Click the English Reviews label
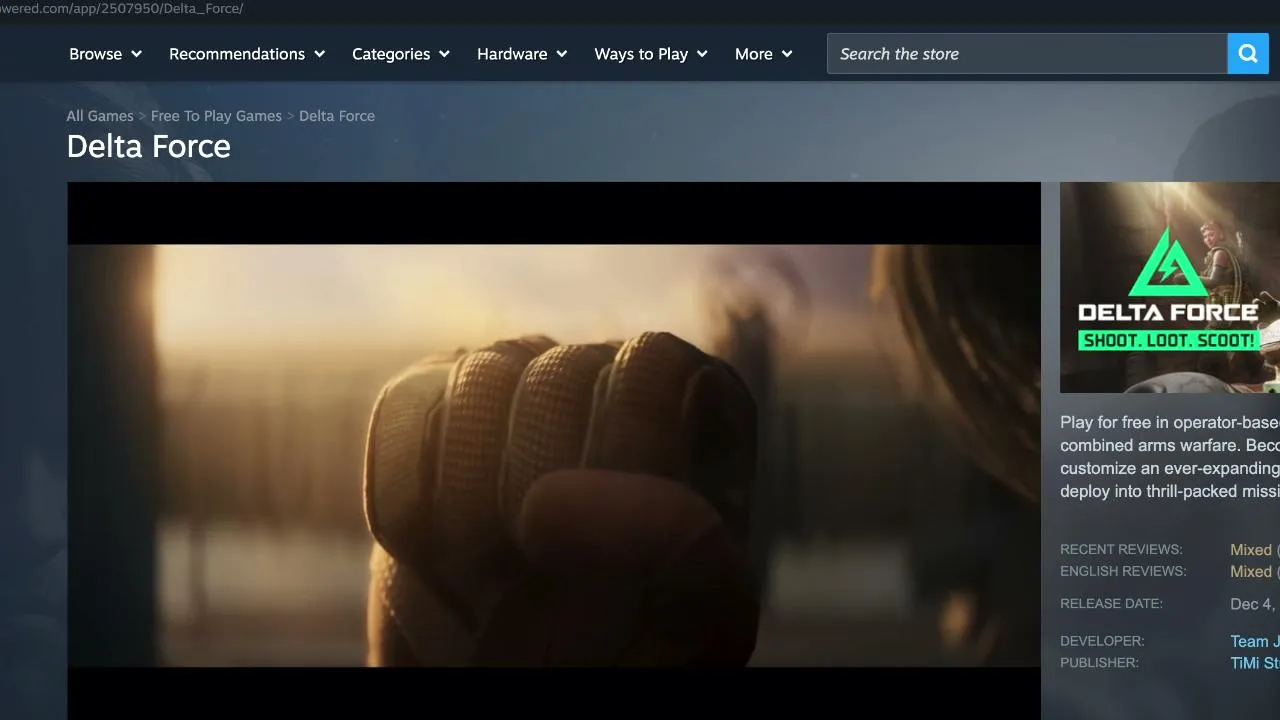1280x720 pixels. (1123, 572)
